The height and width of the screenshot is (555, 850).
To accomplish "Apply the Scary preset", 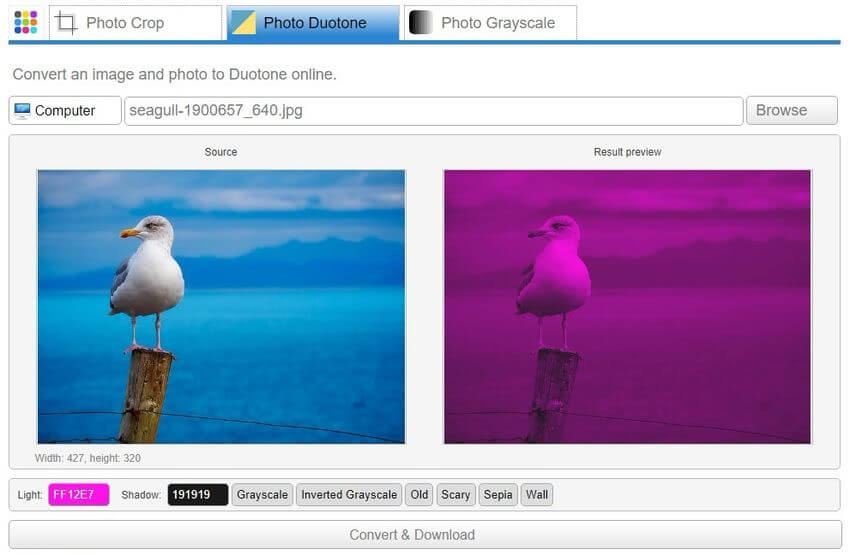I will (455, 495).
